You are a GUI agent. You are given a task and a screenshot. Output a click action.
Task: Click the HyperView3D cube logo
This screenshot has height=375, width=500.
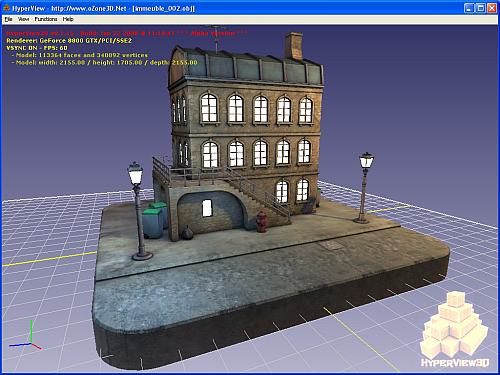coord(454,329)
